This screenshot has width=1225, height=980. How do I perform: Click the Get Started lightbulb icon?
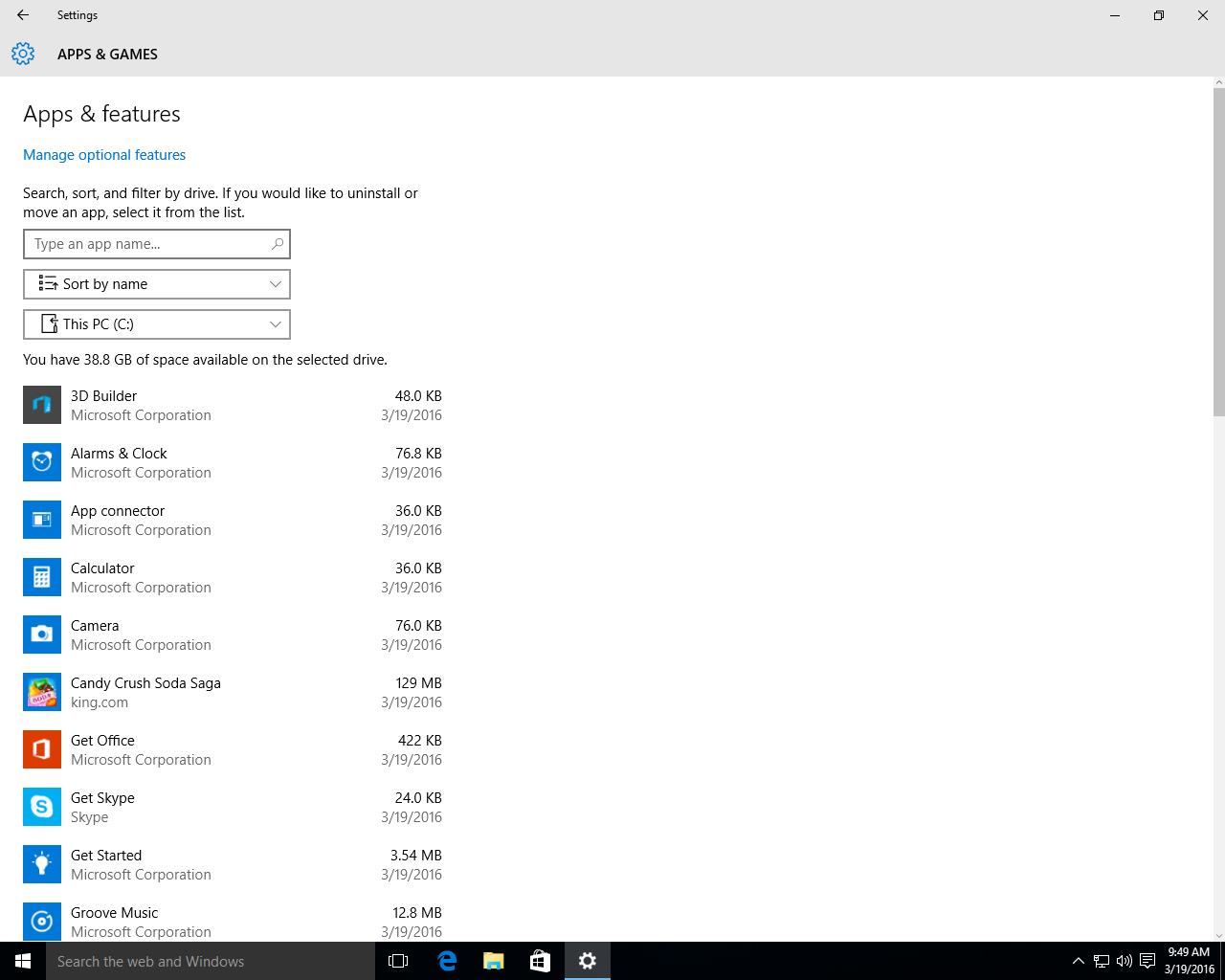click(42, 864)
